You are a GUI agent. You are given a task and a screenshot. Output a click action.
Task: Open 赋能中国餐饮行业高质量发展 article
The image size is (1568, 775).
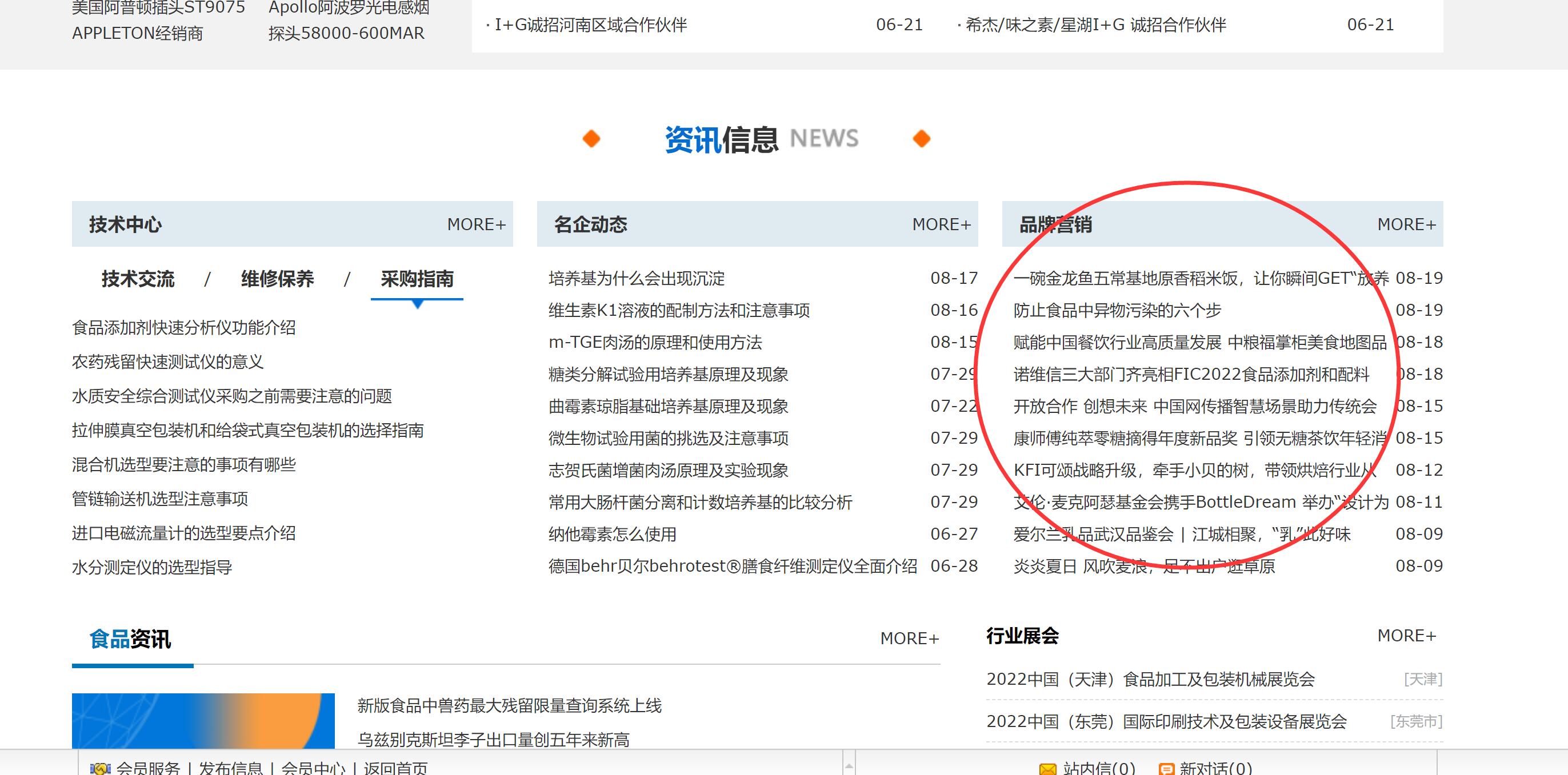coord(1201,343)
